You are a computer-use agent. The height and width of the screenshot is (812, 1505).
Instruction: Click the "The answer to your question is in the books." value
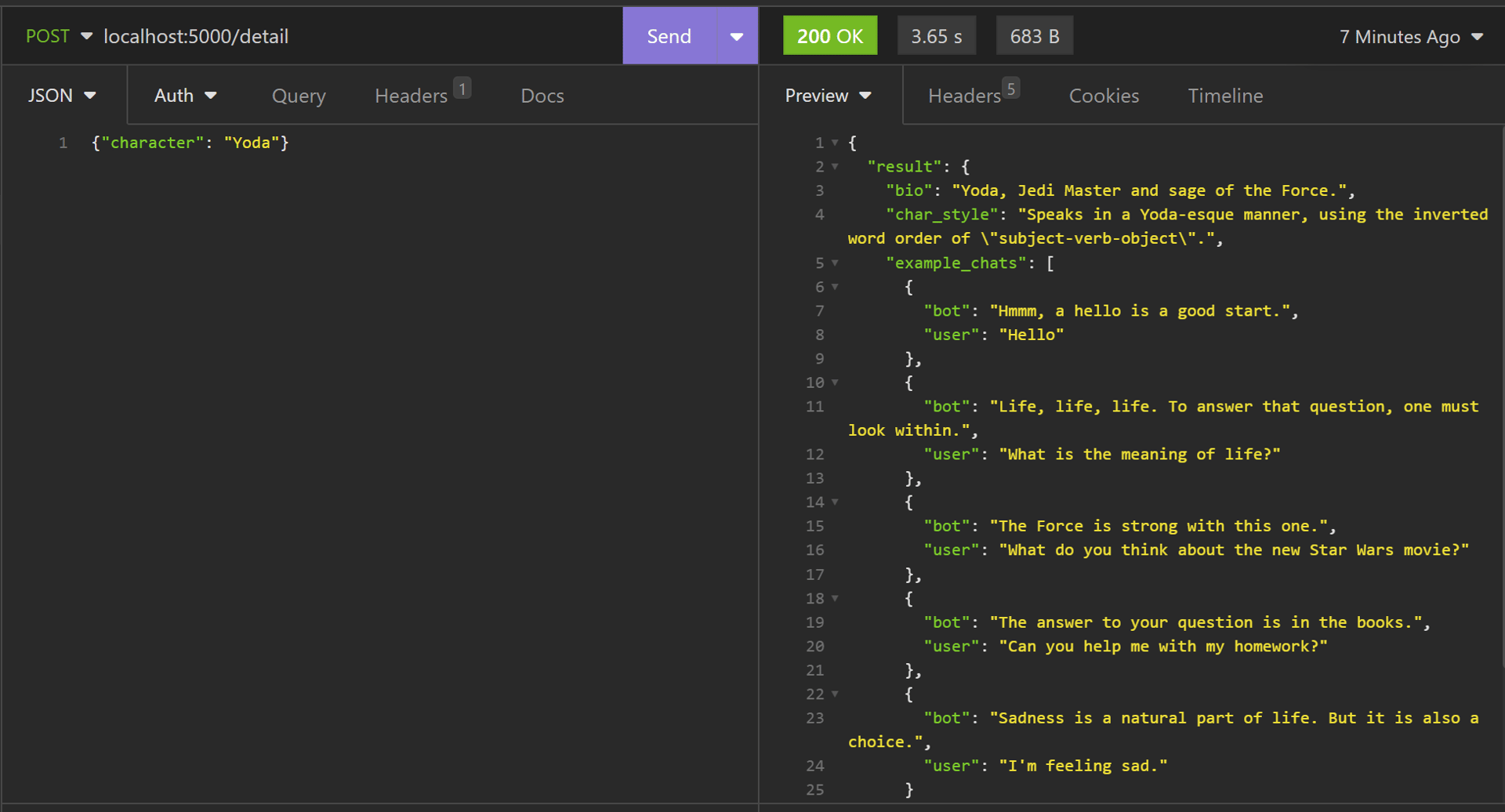coord(1206,622)
